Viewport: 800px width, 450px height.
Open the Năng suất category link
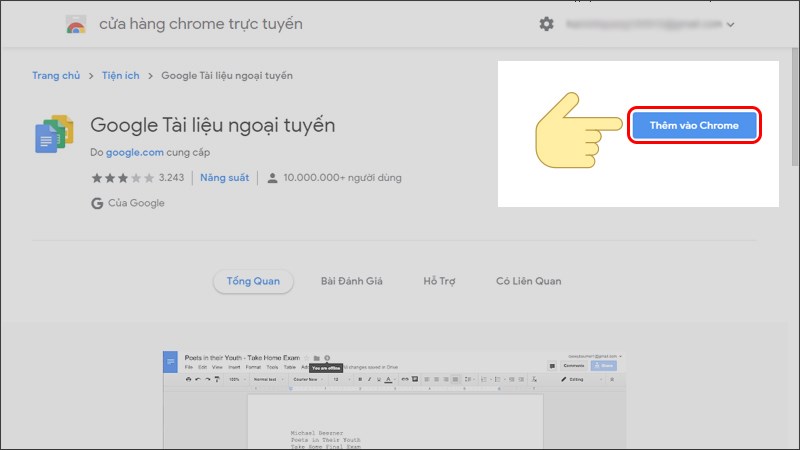224,178
